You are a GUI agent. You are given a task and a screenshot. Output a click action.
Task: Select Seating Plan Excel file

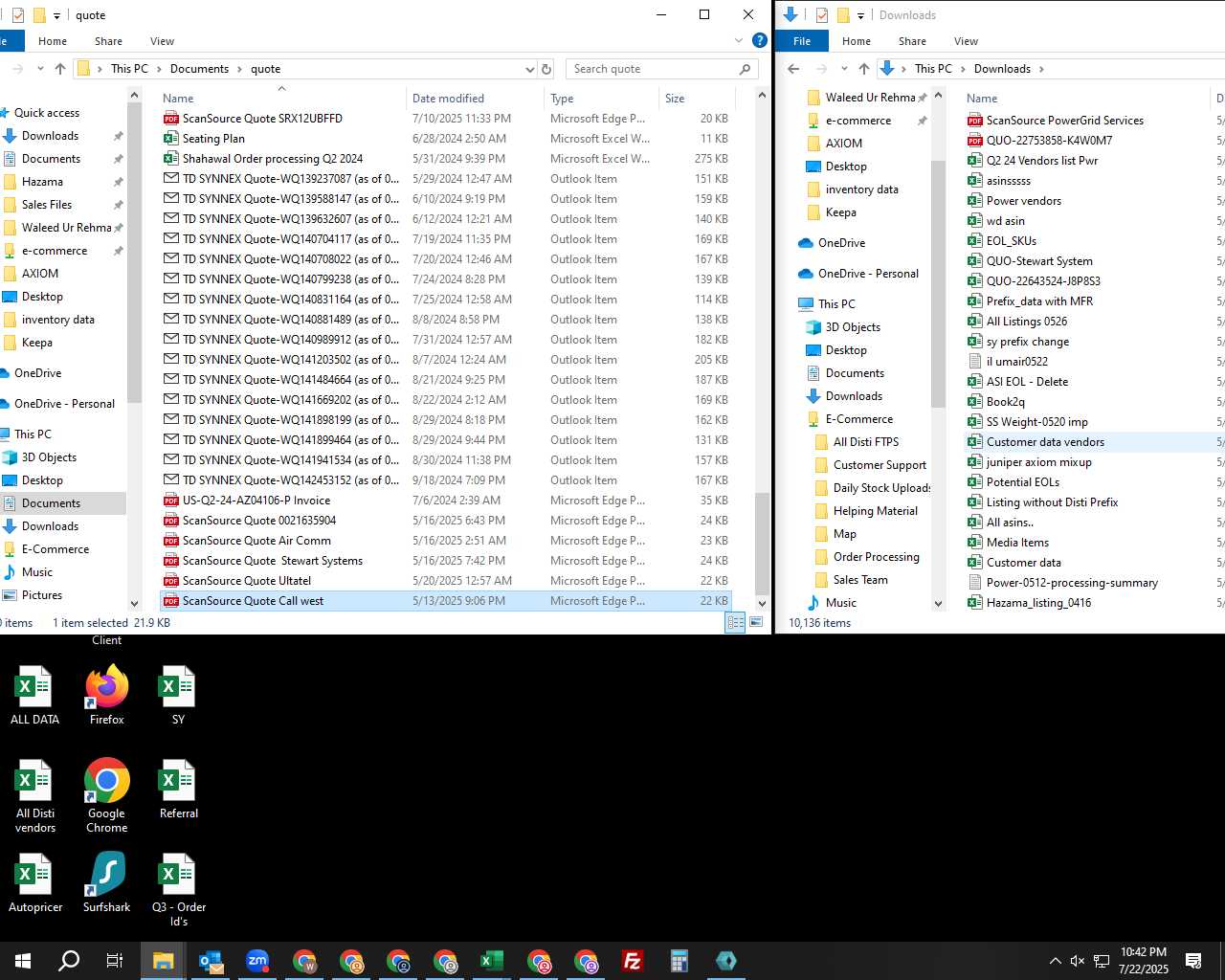pos(446,139)
